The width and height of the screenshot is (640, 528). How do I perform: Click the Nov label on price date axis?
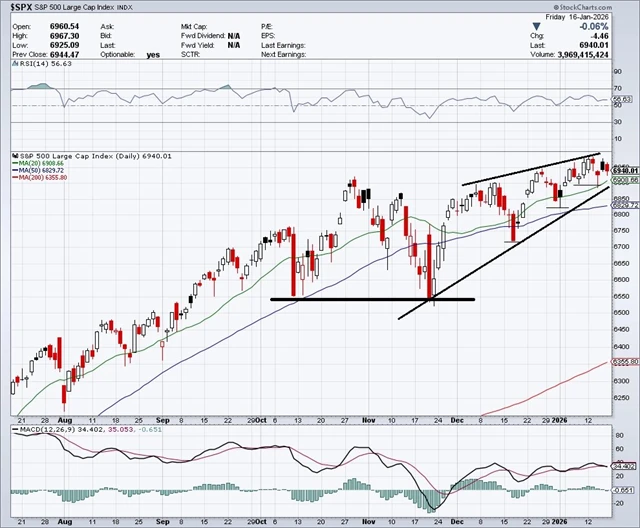[369, 420]
